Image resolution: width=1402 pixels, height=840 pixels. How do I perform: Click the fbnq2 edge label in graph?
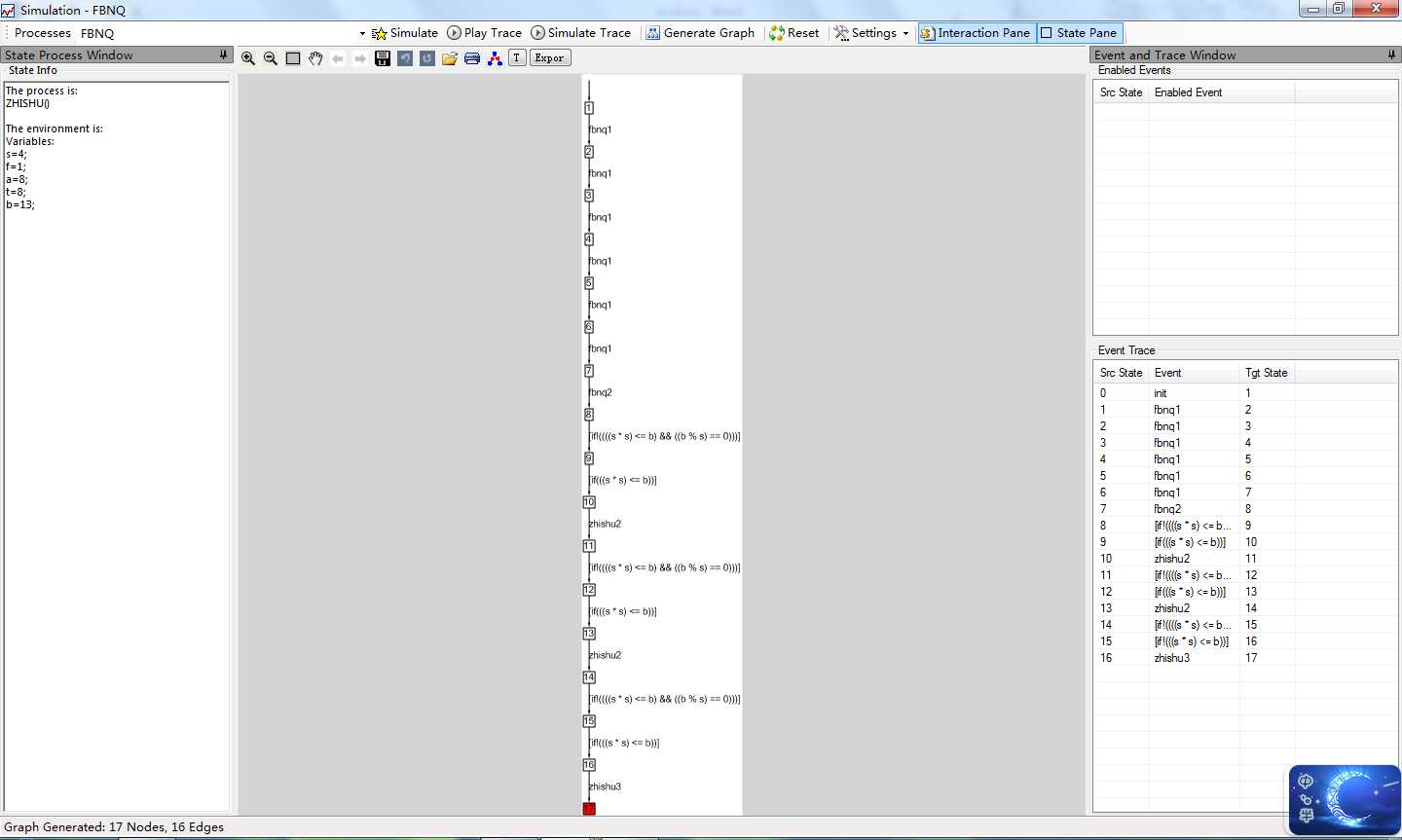(x=601, y=392)
